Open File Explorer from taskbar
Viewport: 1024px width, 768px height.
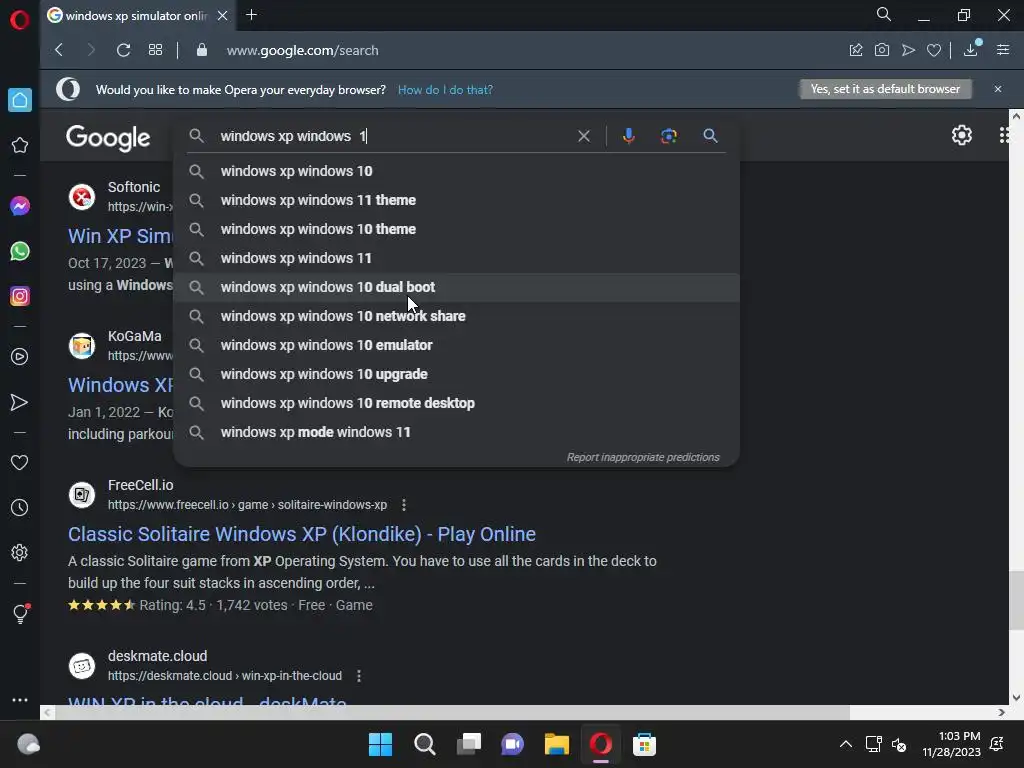click(x=556, y=744)
